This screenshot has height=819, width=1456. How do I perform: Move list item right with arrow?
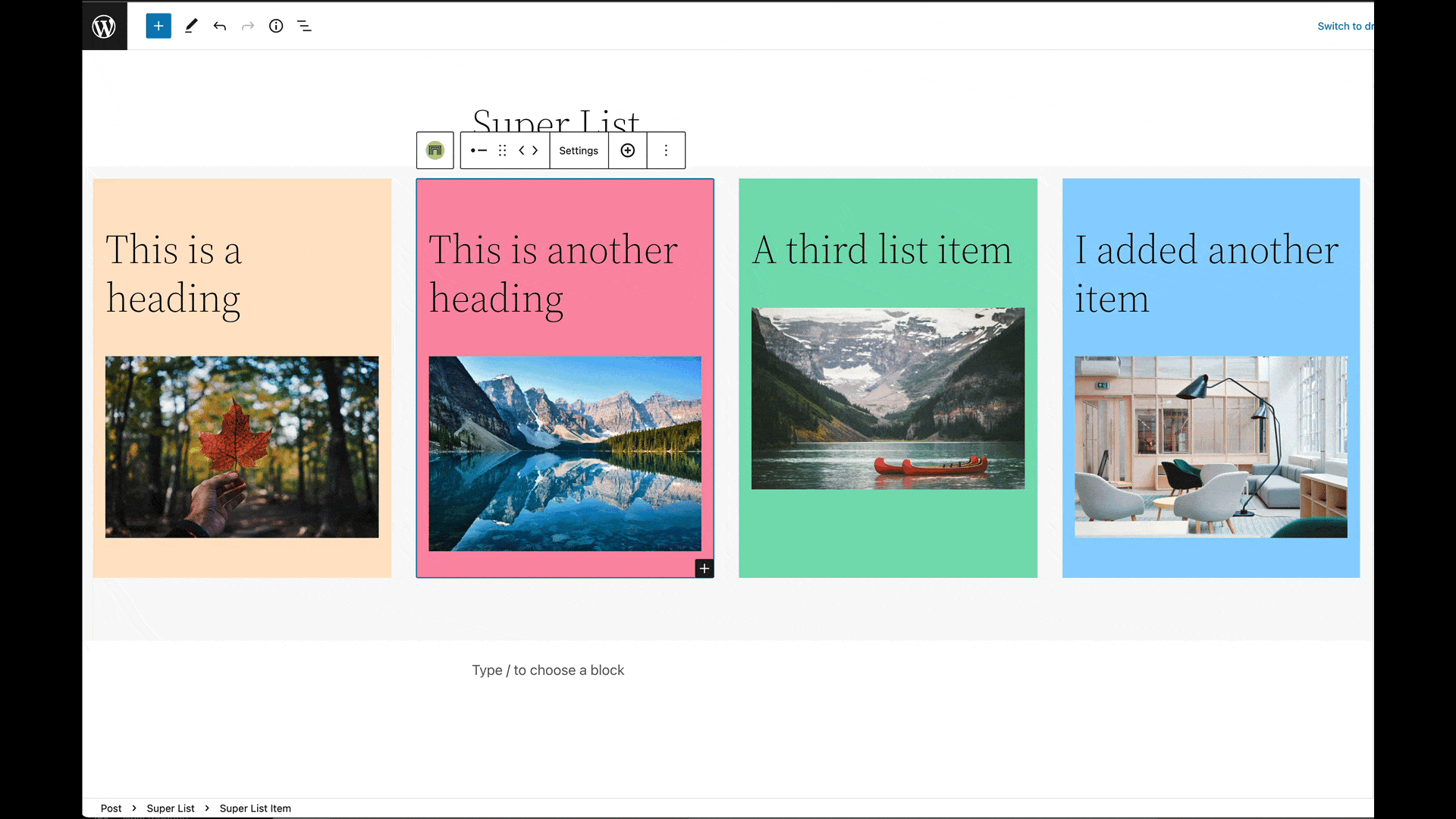tap(535, 150)
